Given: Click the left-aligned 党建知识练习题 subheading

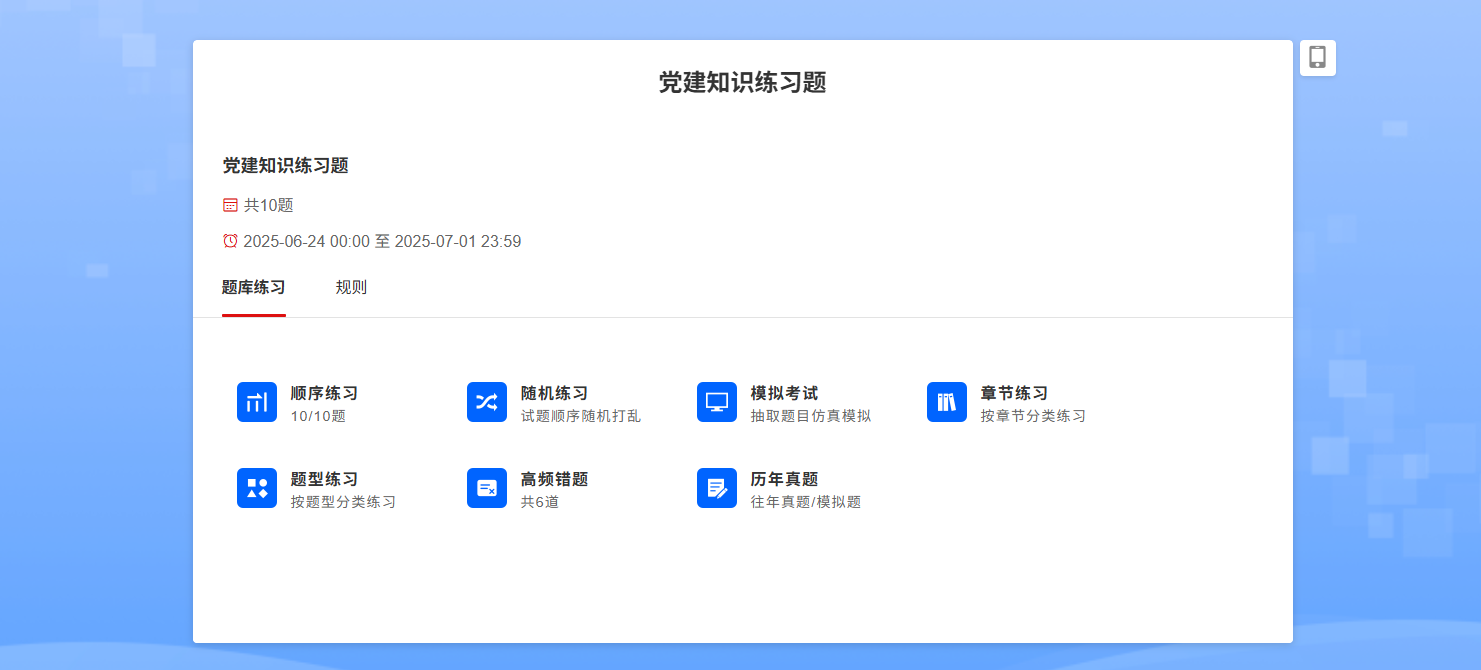Looking at the screenshot, I should 285,166.
